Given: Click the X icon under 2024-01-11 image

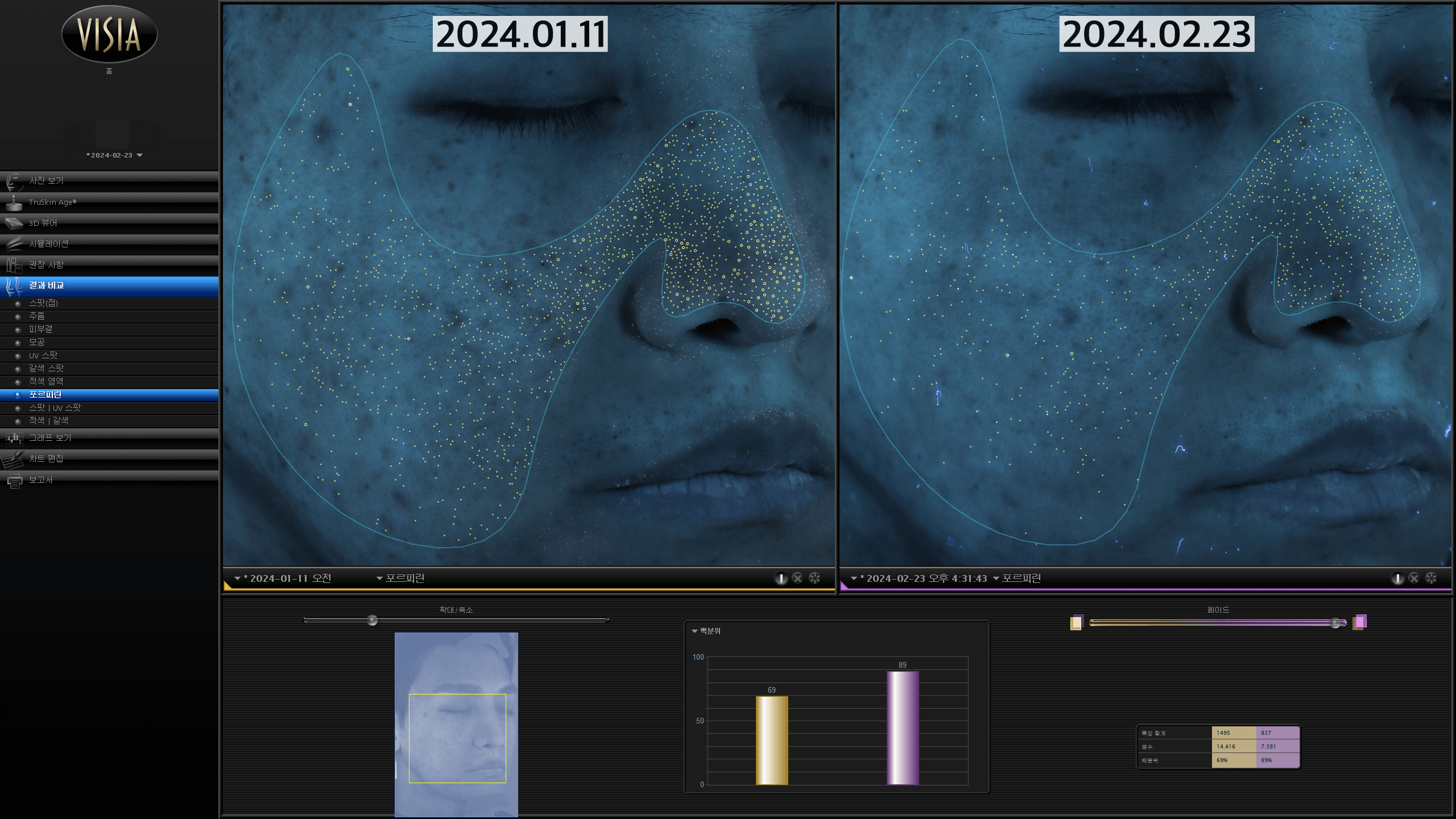Looking at the screenshot, I should tap(797, 578).
